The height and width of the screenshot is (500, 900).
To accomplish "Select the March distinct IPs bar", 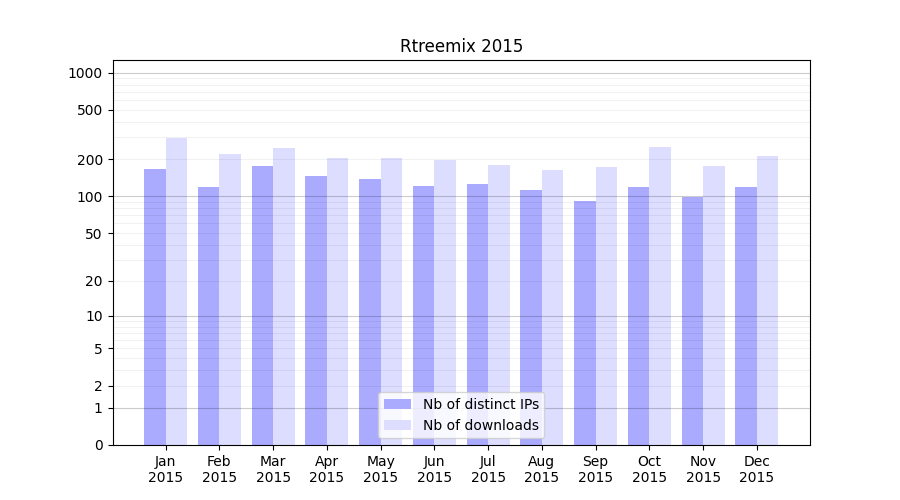I will pos(262,305).
